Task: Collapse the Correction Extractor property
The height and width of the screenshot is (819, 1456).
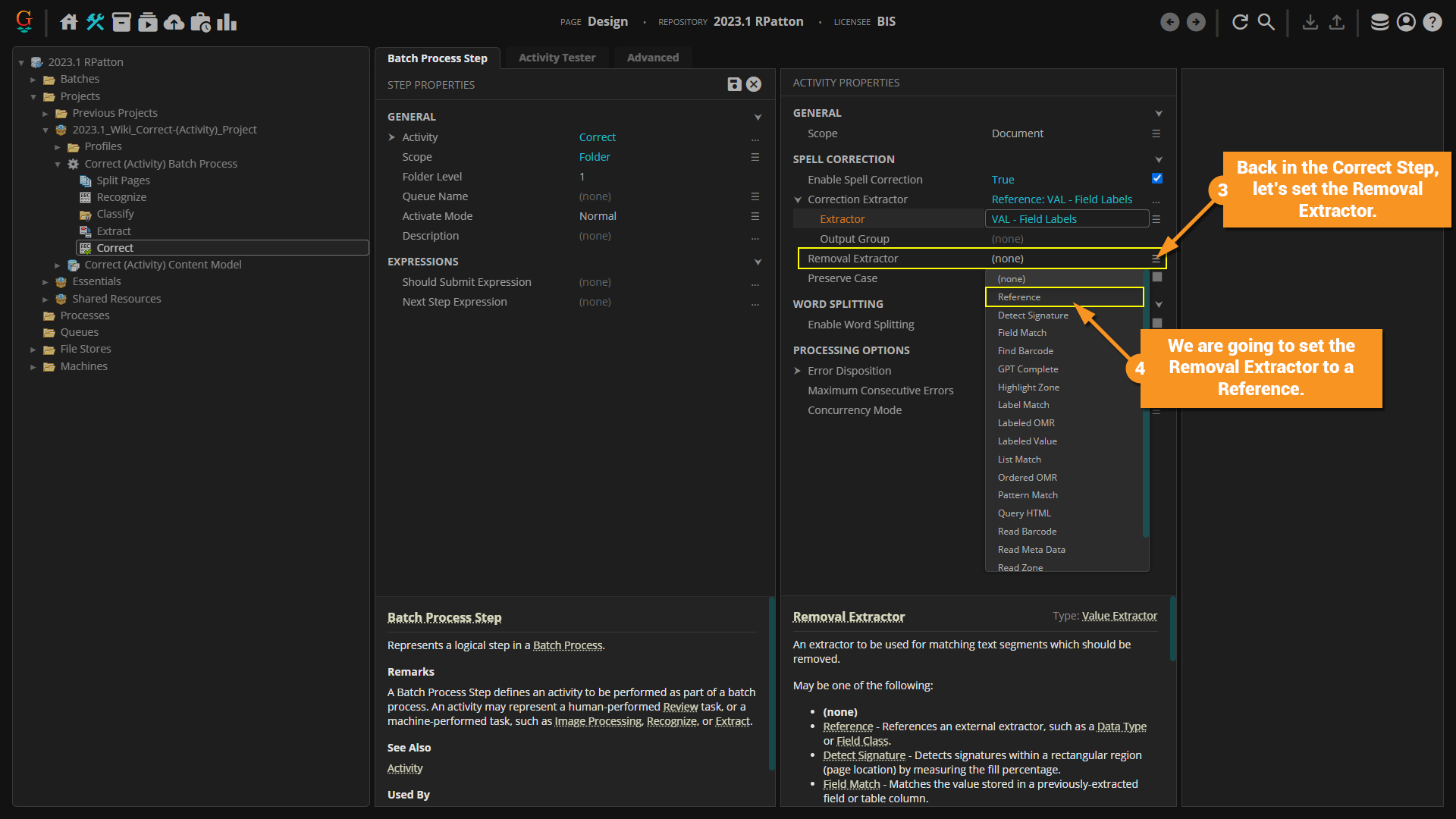Action: coord(798,199)
